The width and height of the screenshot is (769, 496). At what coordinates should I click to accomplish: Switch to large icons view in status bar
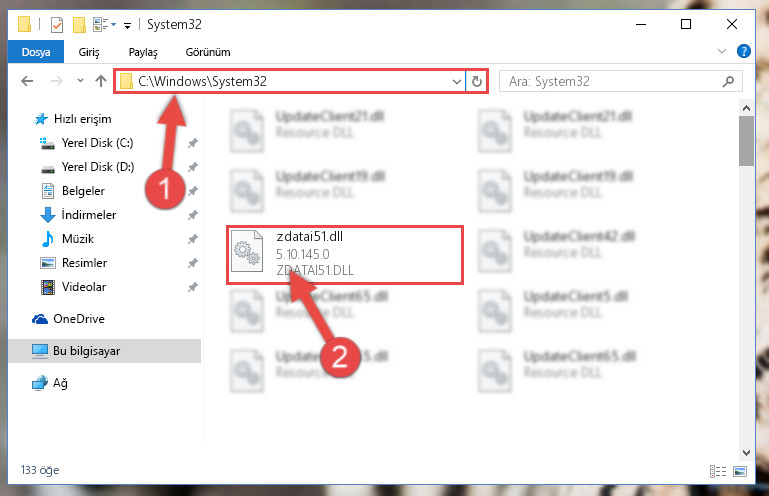(x=740, y=471)
